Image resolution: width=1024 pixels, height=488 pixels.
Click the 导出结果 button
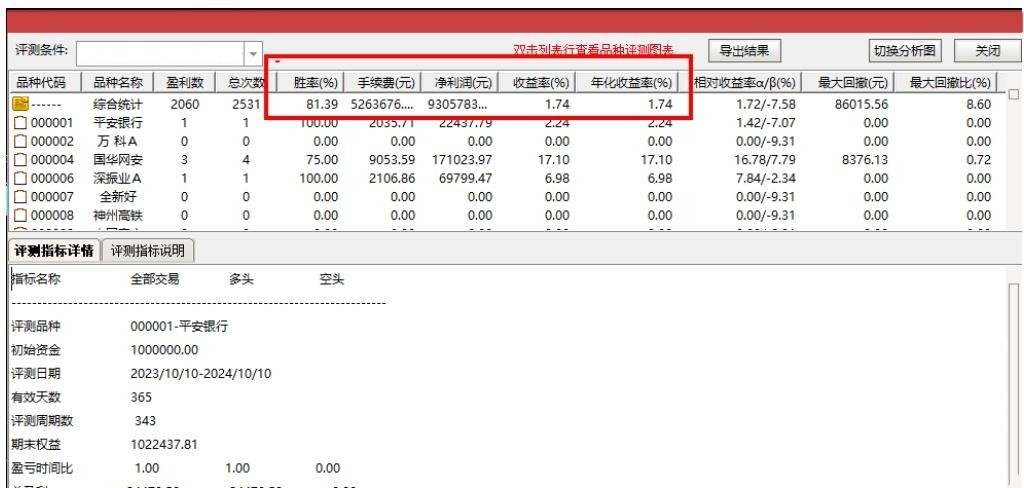(x=745, y=51)
